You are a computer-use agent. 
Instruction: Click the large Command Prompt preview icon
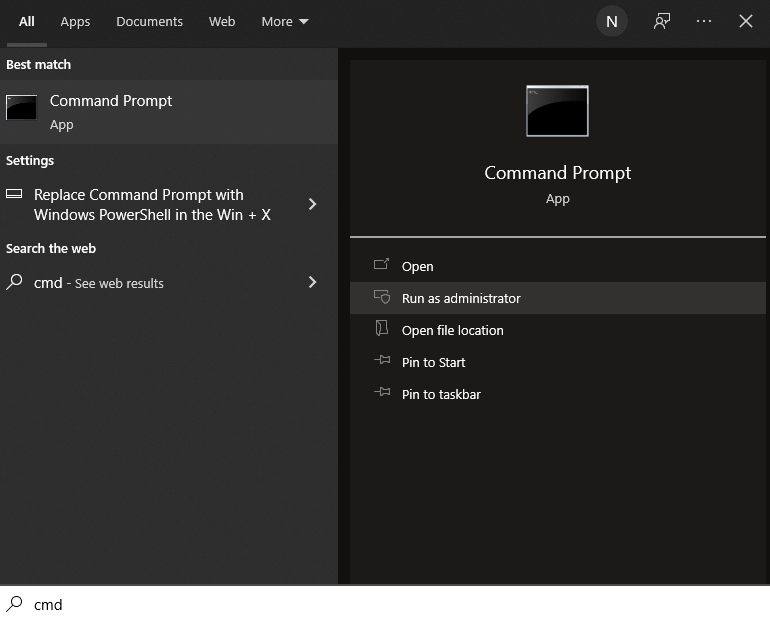coord(557,111)
